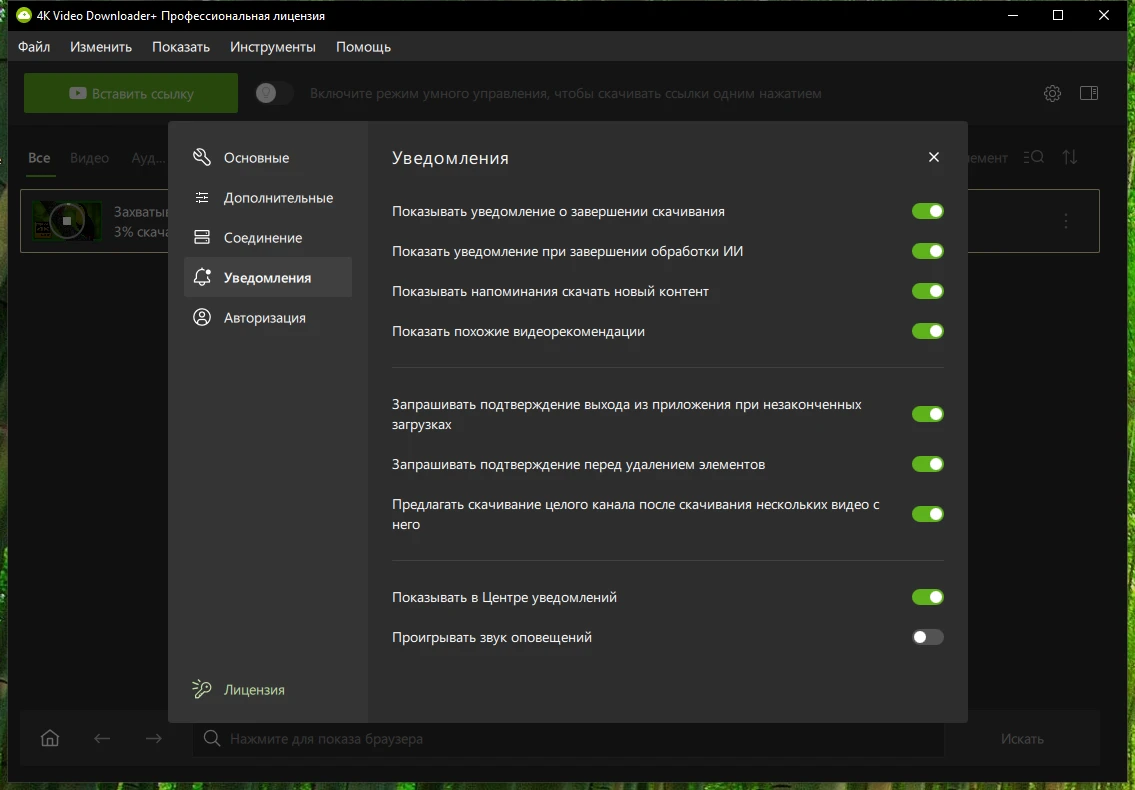Click the home icon in browser bar
Image resolution: width=1135 pixels, height=790 pixels.
pos(50,739)
